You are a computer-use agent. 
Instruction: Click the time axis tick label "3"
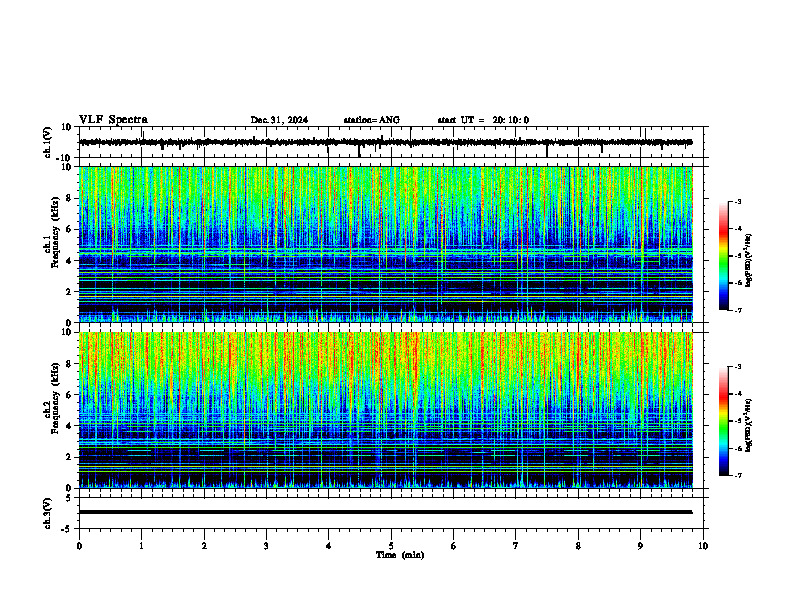tap(266, 546)
